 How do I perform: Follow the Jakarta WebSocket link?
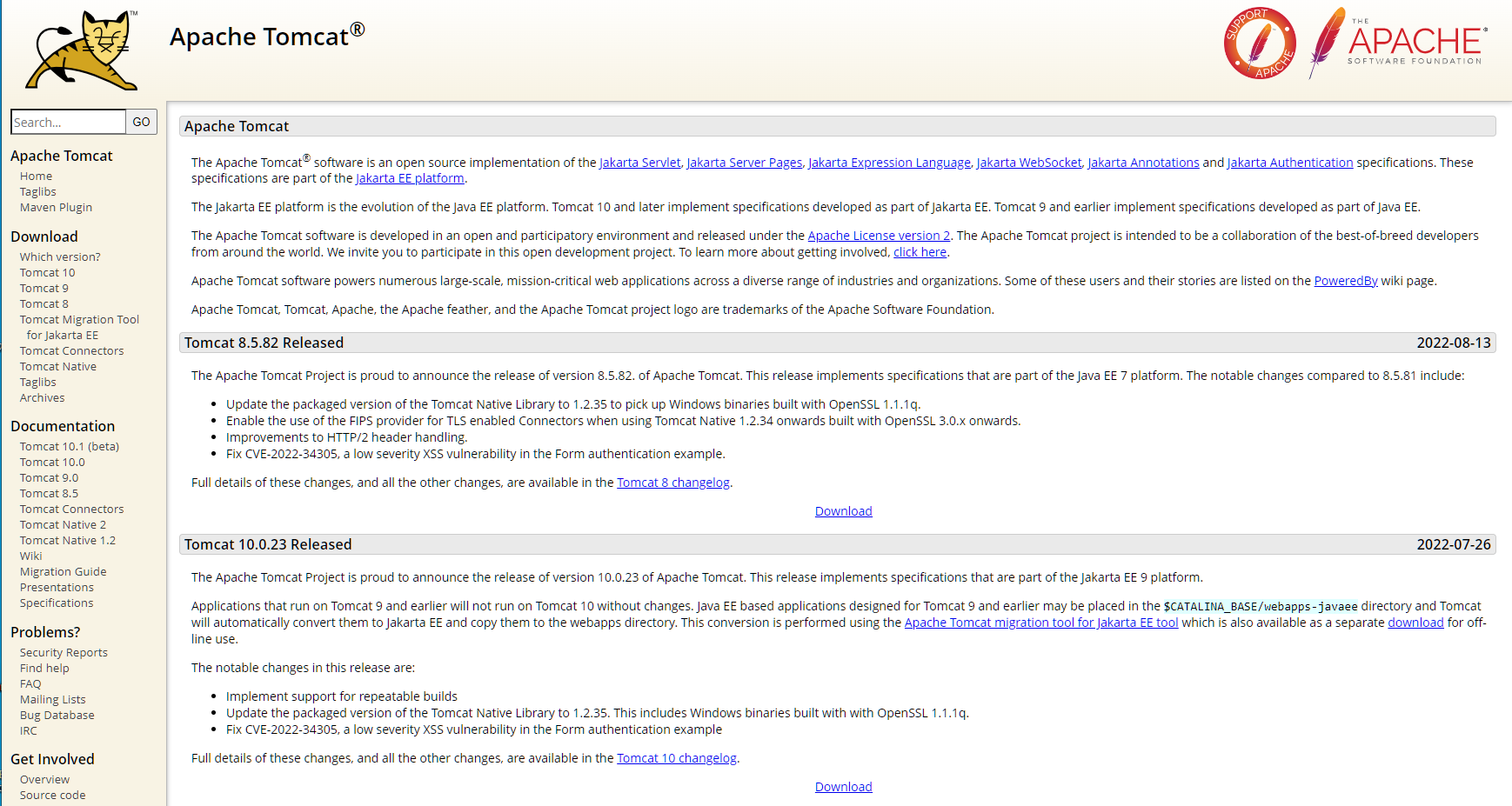pos(1029,163)
